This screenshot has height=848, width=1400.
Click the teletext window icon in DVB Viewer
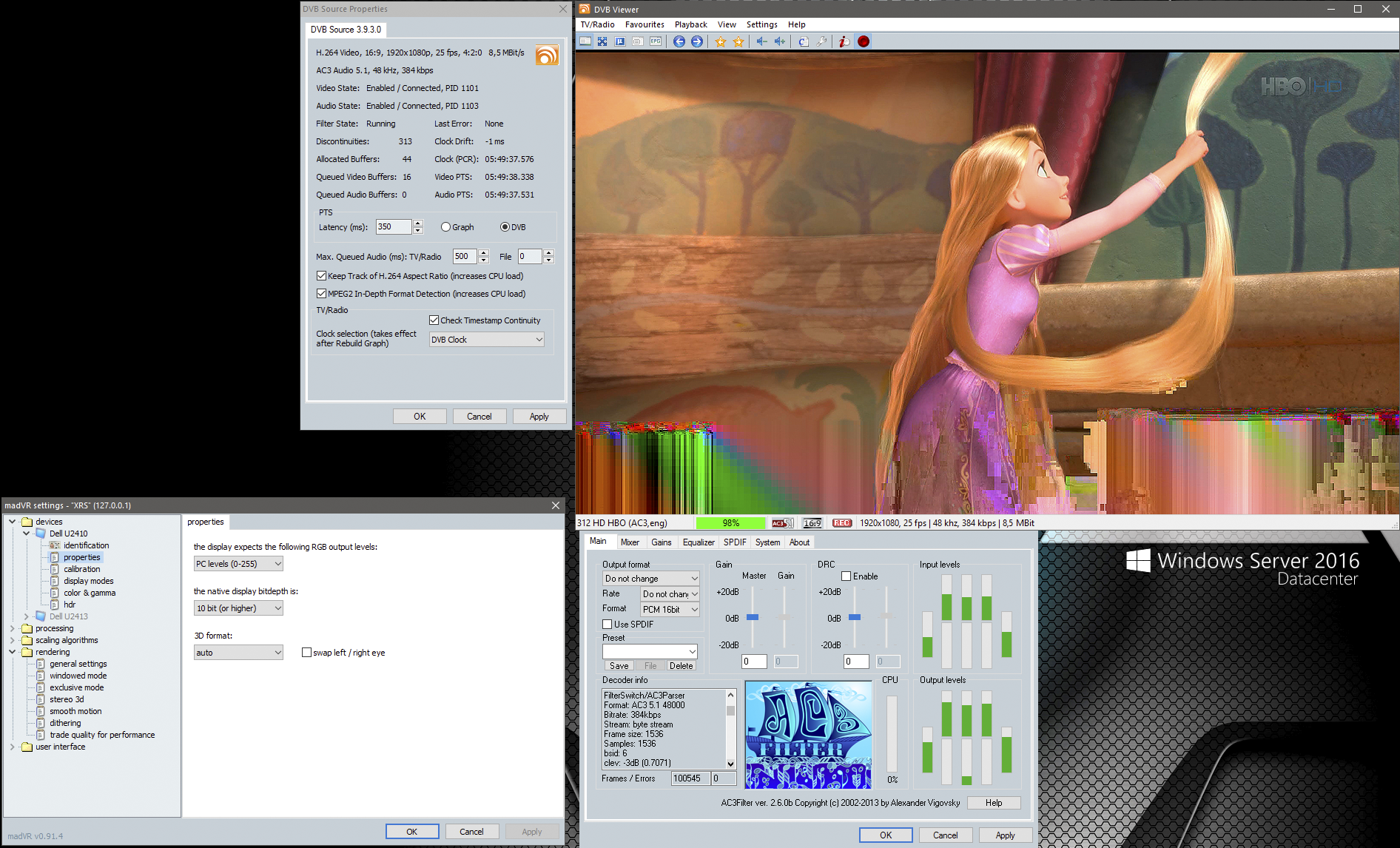pos(637,41)
